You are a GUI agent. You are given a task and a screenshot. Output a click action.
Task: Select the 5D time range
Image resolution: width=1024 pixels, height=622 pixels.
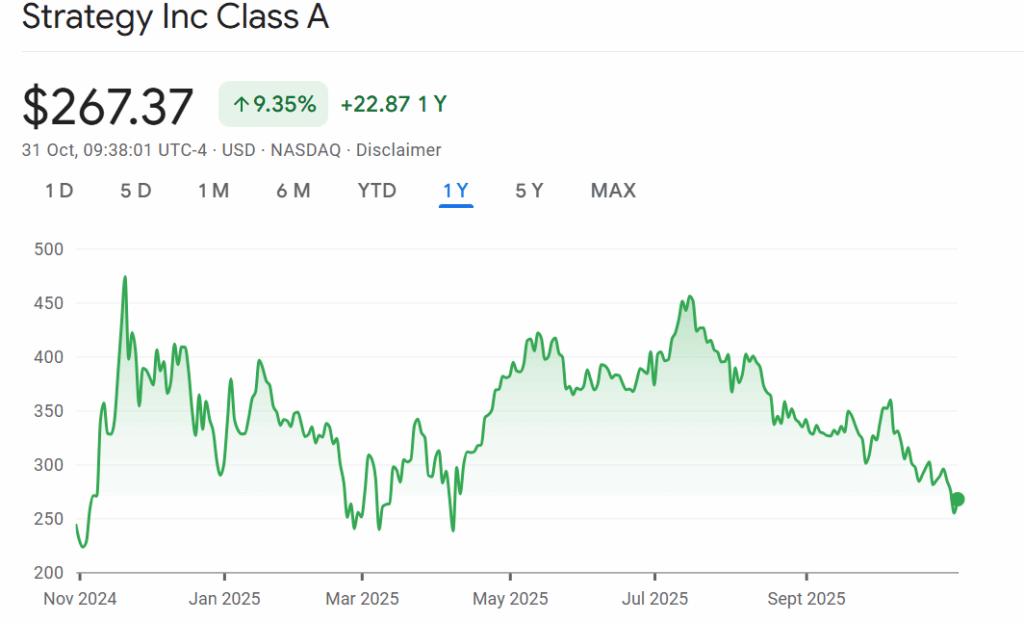[x=136, y=190]
